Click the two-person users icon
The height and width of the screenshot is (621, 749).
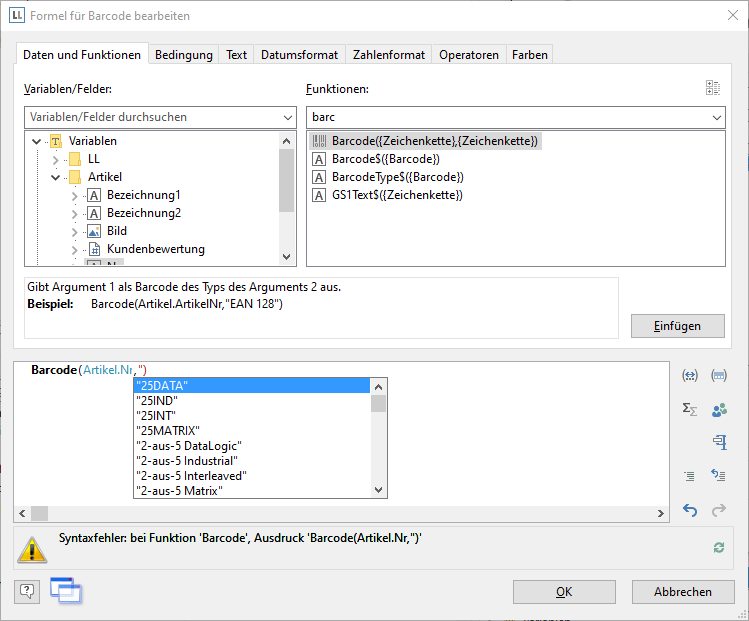(719, 409)
